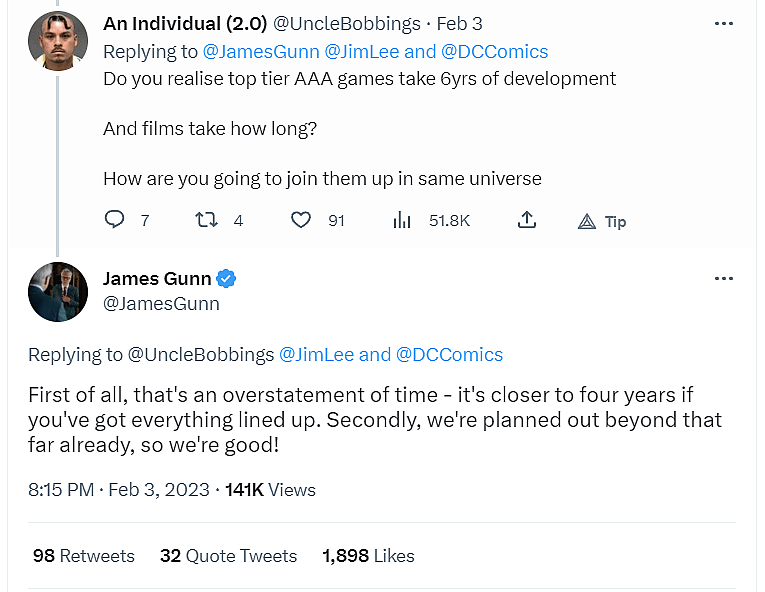Open James Gunn's profile avatar
765x592 pixels.
coord(58,292)
